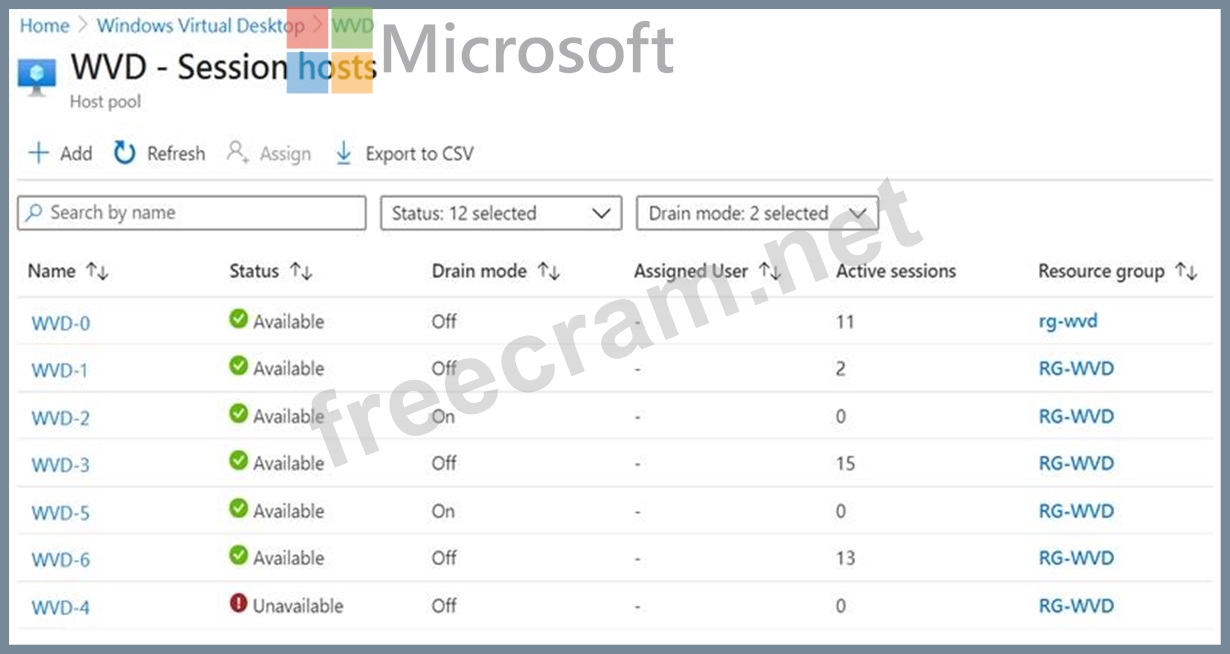Image resolution: width=1230 pixels, height=654 pixels.
Task: Open session host WVD-3
Action: 60,465
